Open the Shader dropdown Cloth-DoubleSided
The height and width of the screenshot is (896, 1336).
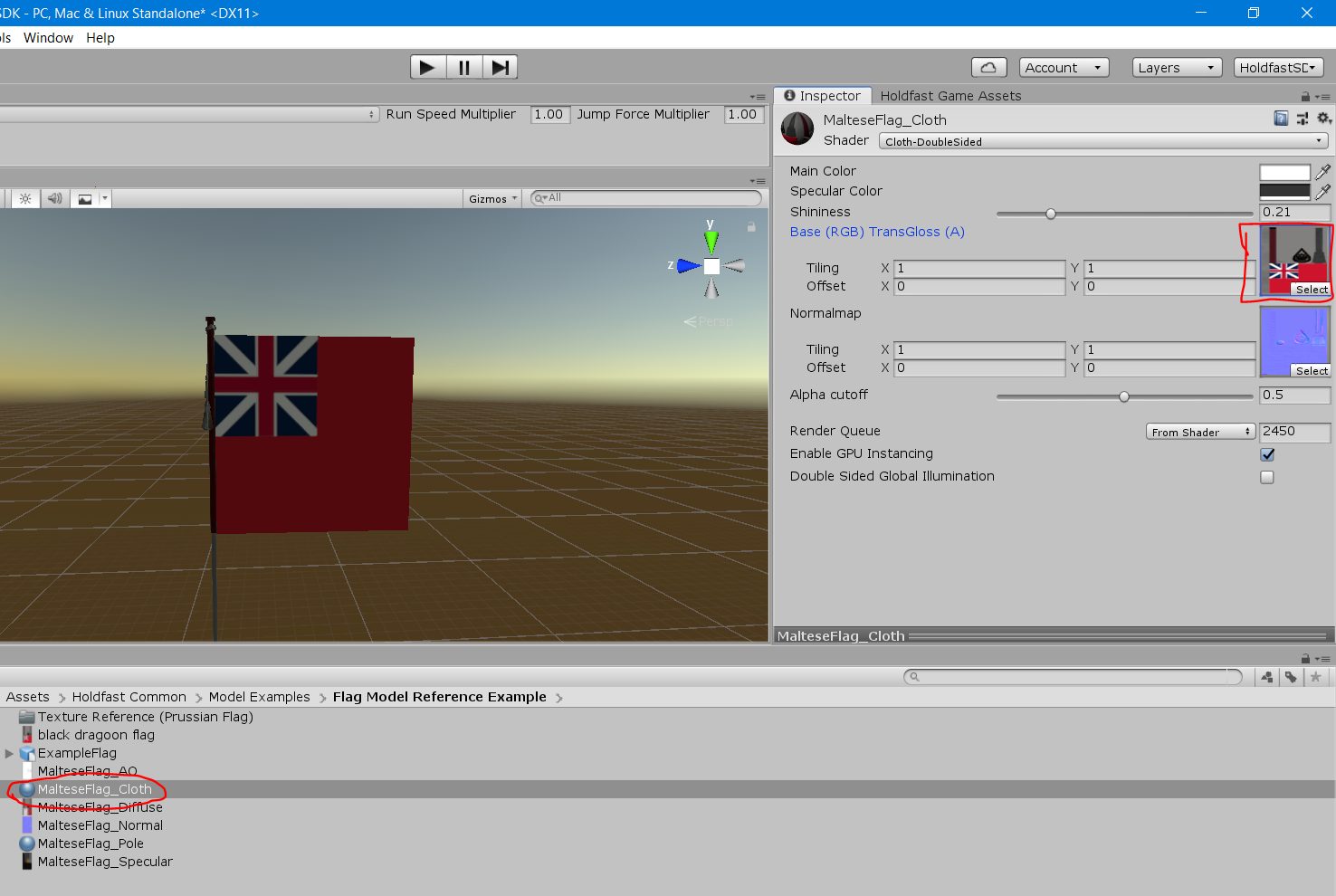tap(1103, 141)
